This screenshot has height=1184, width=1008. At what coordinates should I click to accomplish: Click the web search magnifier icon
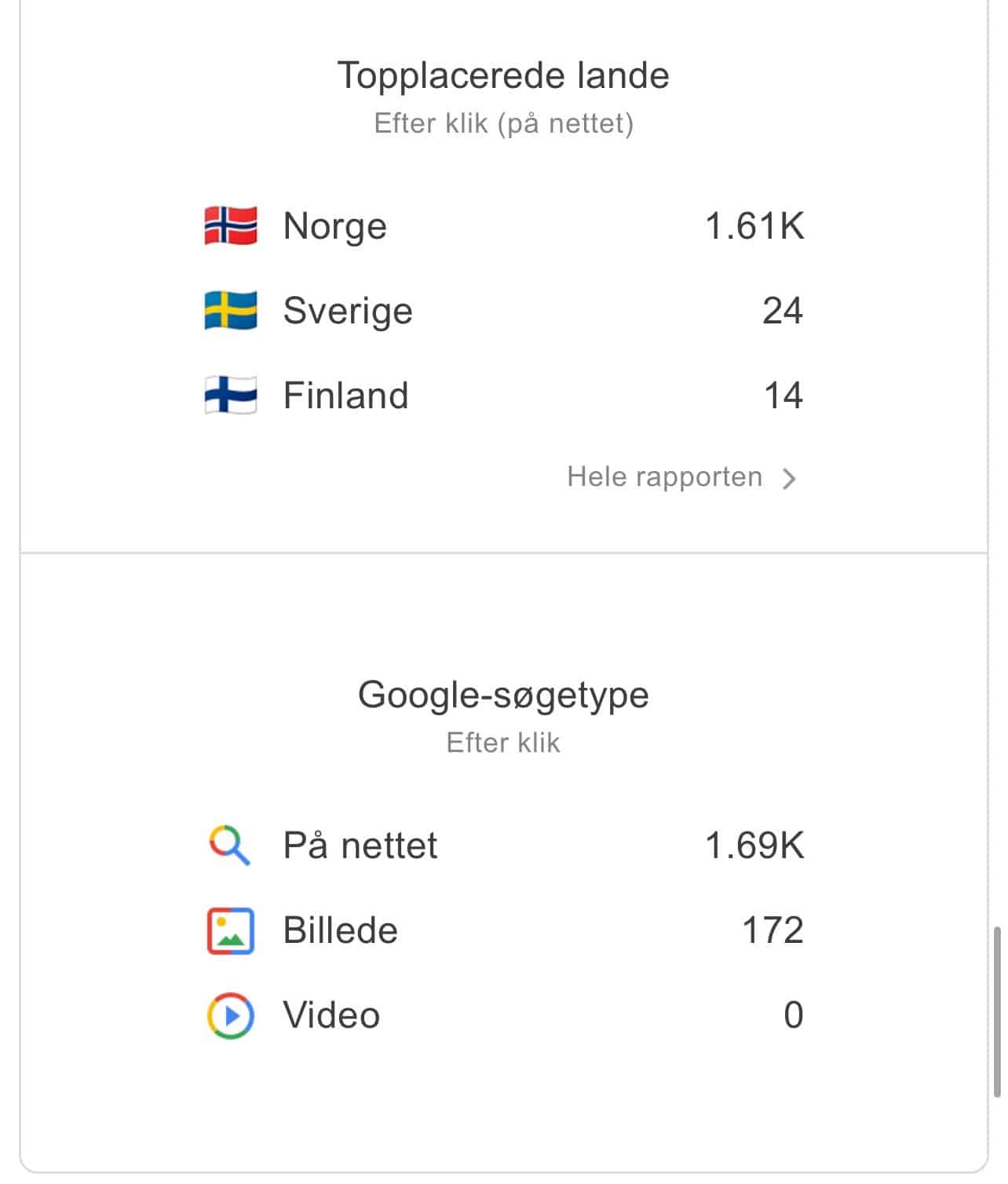229,846
